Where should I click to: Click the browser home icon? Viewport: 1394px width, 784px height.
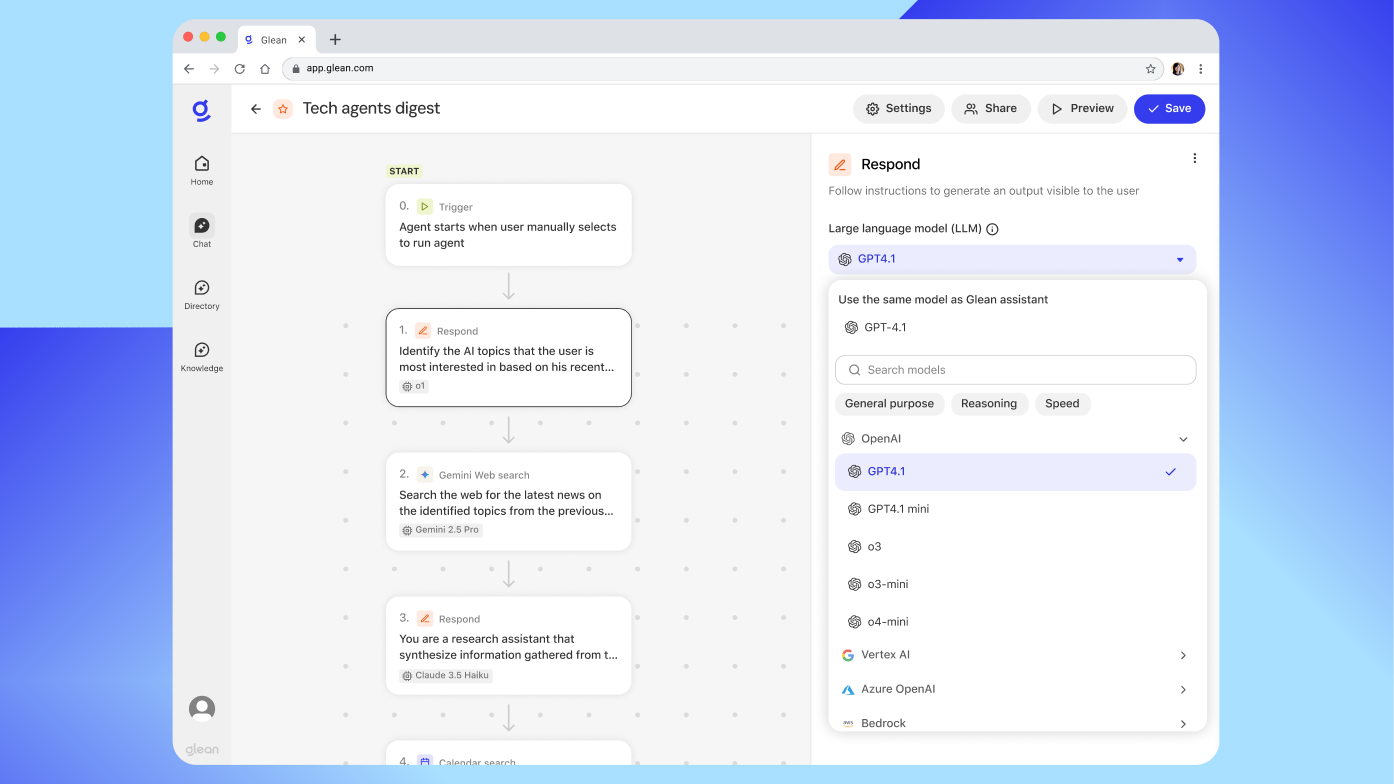pyautogui.click(x=265, y=69)
